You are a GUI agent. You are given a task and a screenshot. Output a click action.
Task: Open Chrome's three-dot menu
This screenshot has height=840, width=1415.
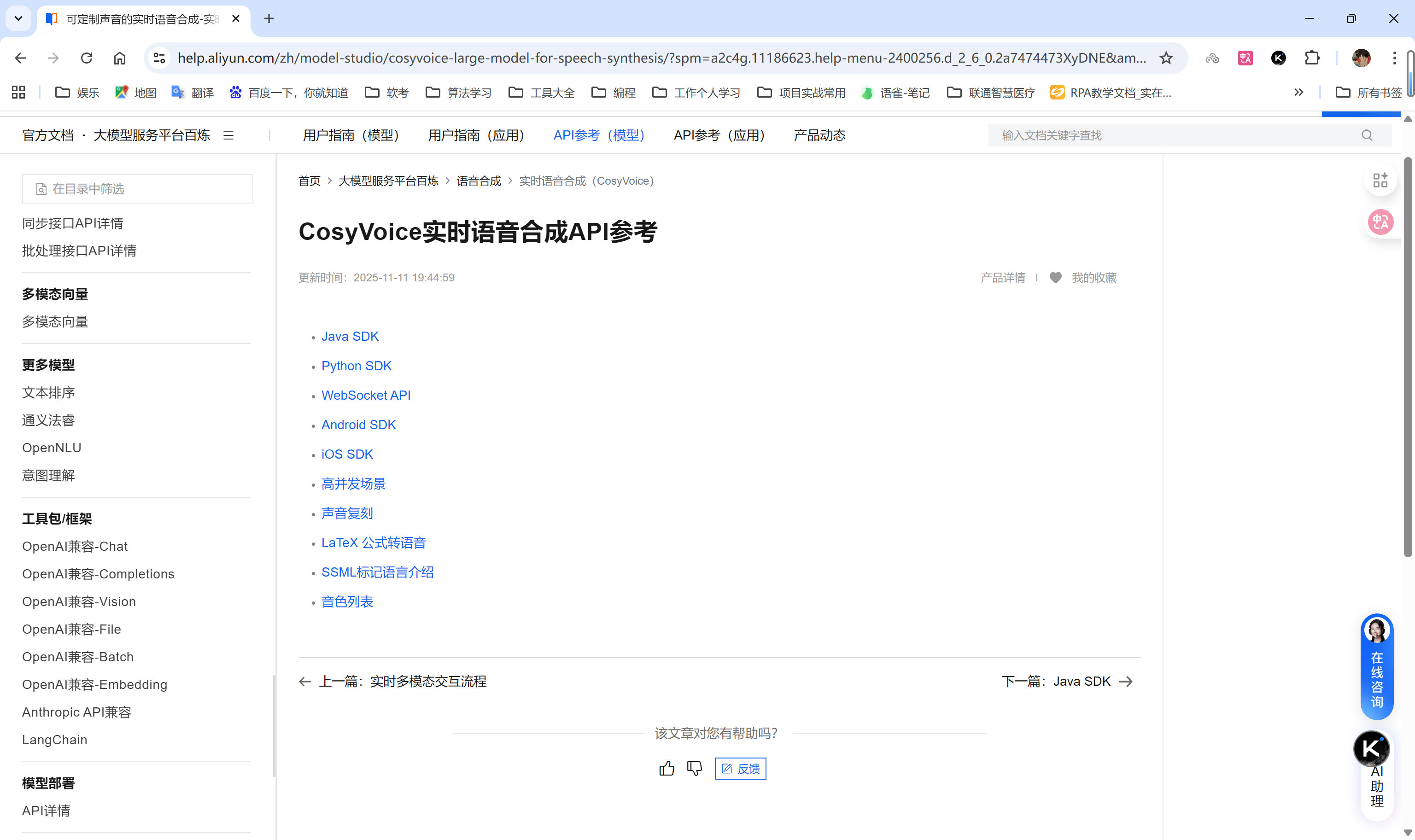[1395, 58]
